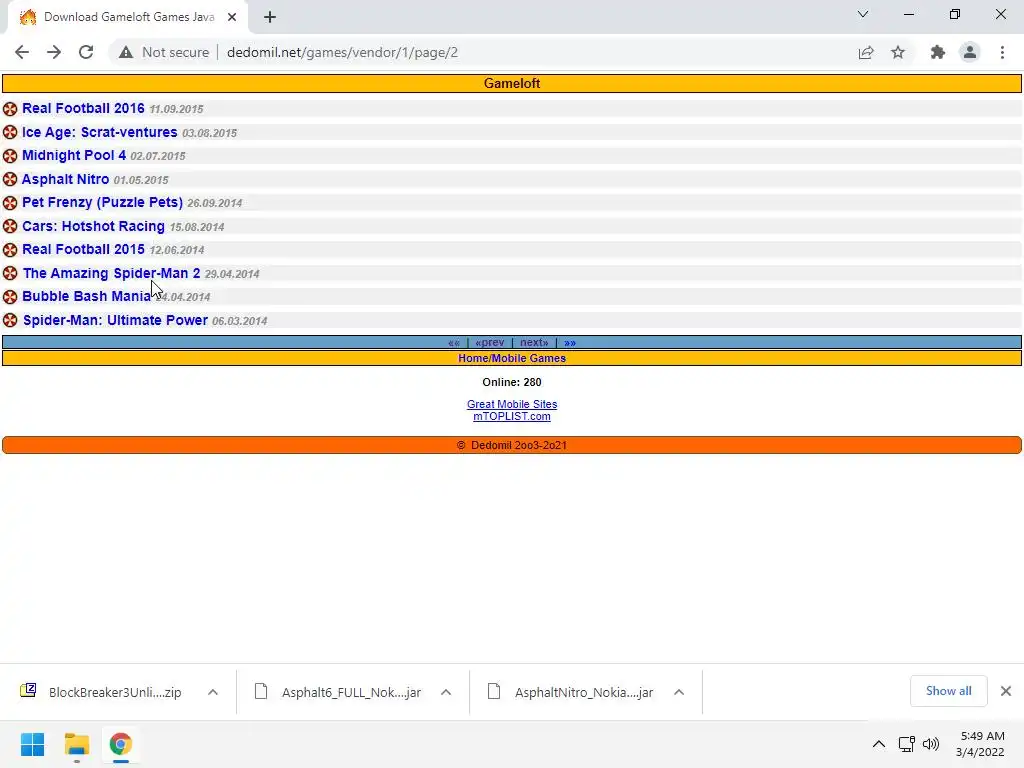Jump to the last page with »» link
The width and height of the screenshot is (1024, 768).
pyautogui.click(x=570, y=342)
